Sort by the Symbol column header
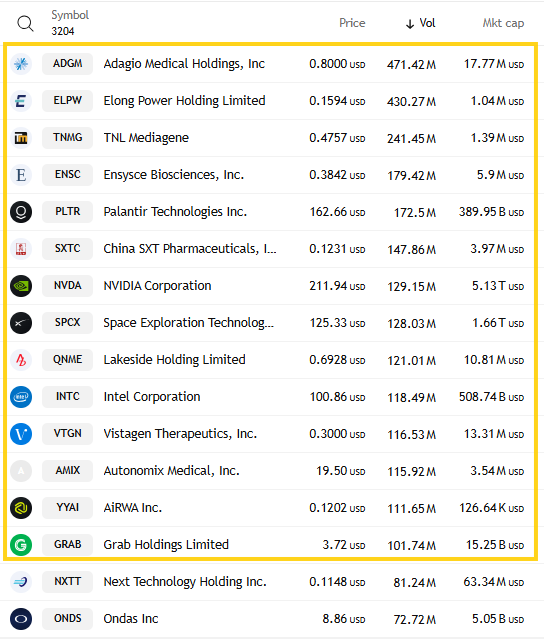This screenshot has height=639, width=544. tap(70, 15)
